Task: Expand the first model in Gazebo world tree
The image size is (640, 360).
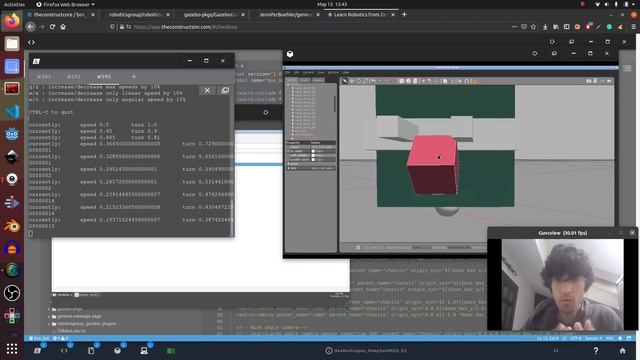Action: (293, 88)
